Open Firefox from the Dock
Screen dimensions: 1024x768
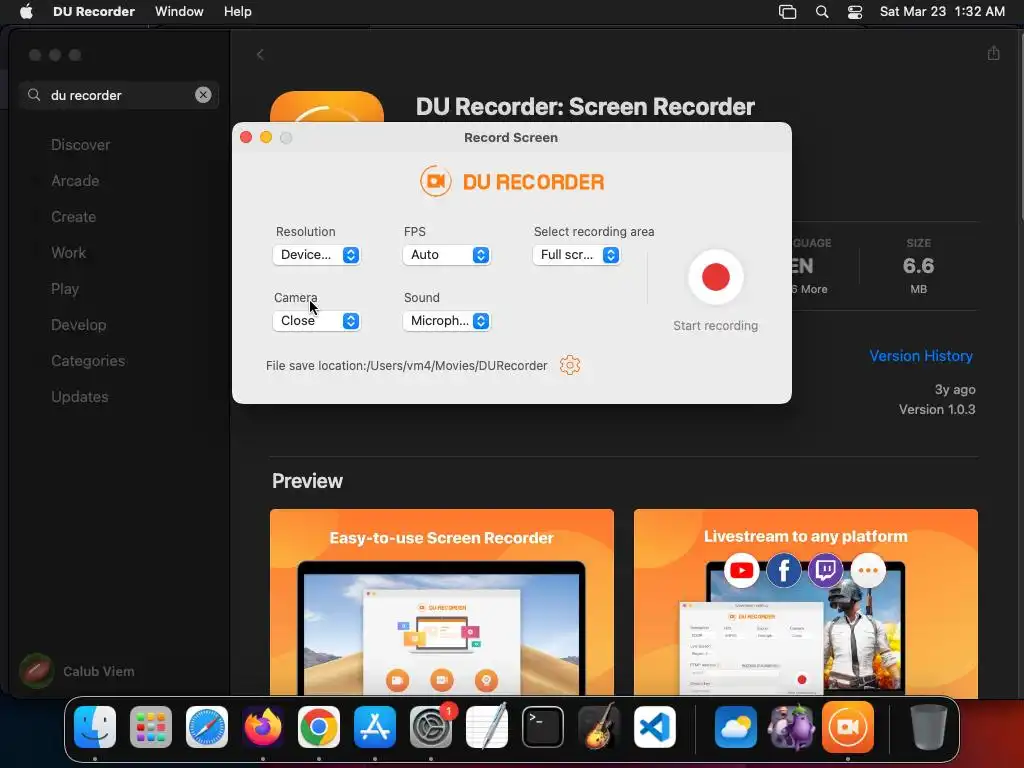click(263, 727)
